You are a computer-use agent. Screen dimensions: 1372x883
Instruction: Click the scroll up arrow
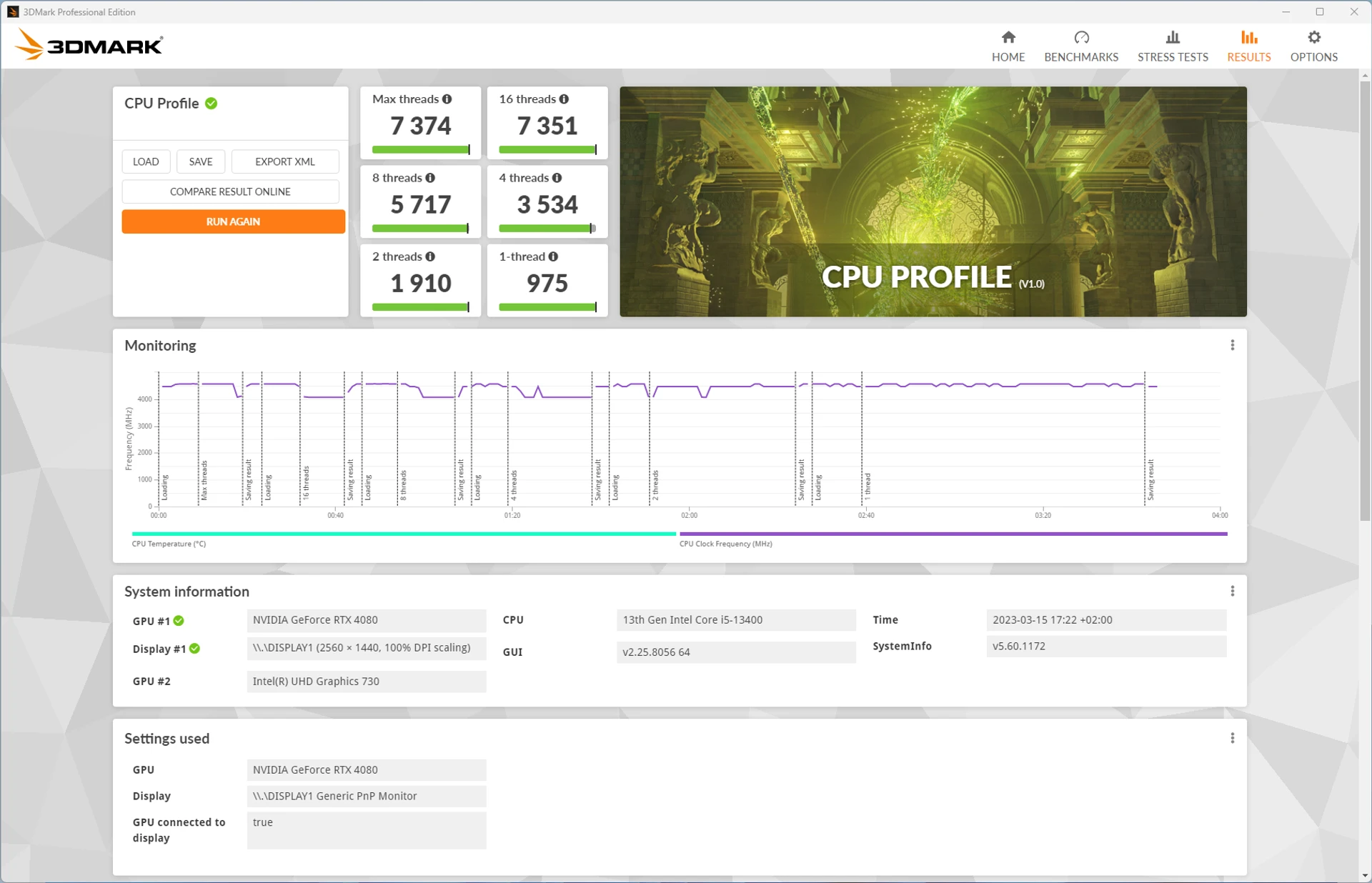tap(1365, 75)
